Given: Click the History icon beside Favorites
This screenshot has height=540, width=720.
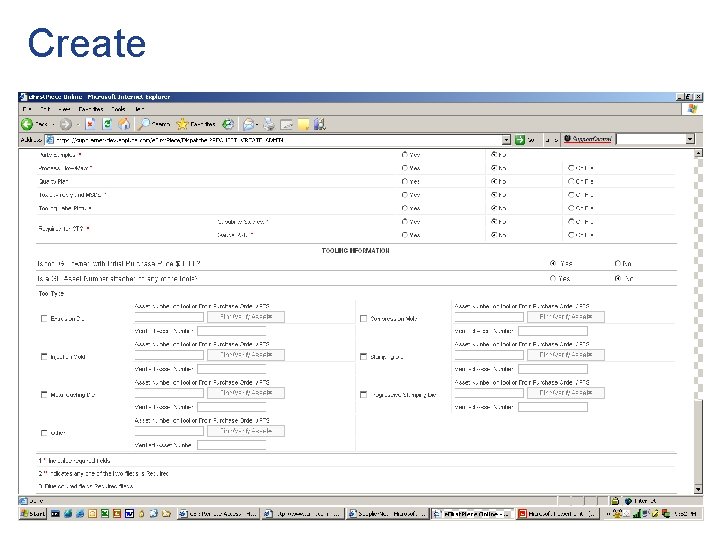Looking at the screenshot, I should coord(228,124).
